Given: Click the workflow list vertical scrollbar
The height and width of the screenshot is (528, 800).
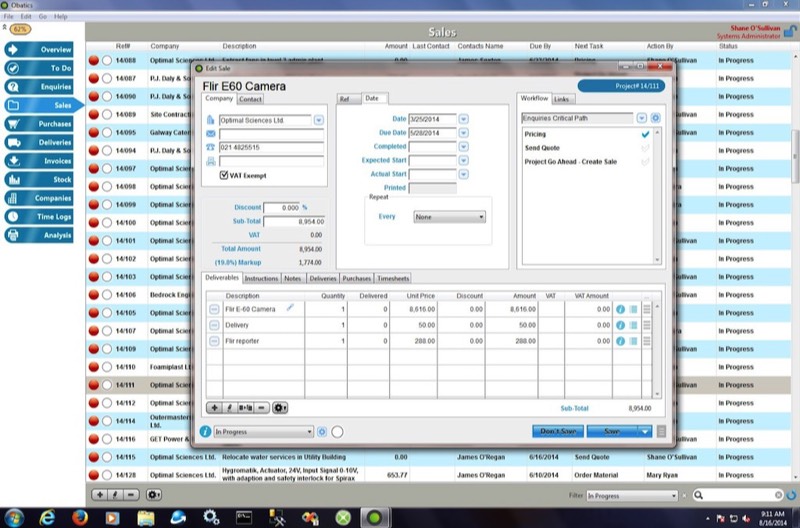Looking at the screenshot, I should (x=657, y=196).
